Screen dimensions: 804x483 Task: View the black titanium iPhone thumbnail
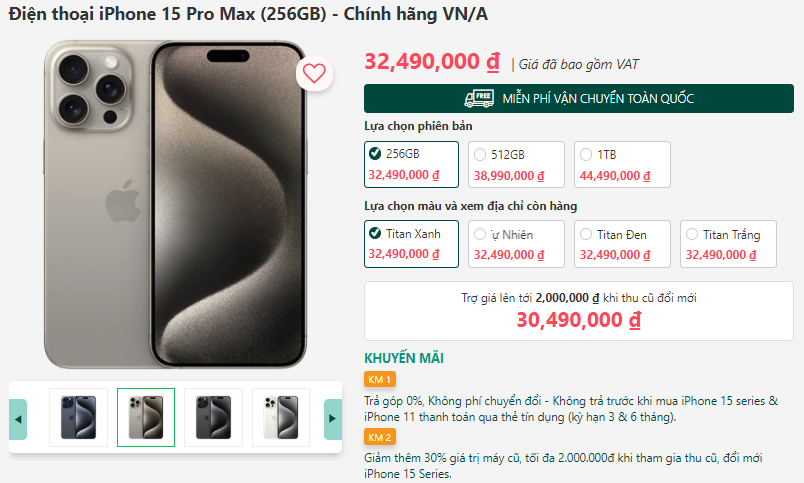(x=213, y=417)
